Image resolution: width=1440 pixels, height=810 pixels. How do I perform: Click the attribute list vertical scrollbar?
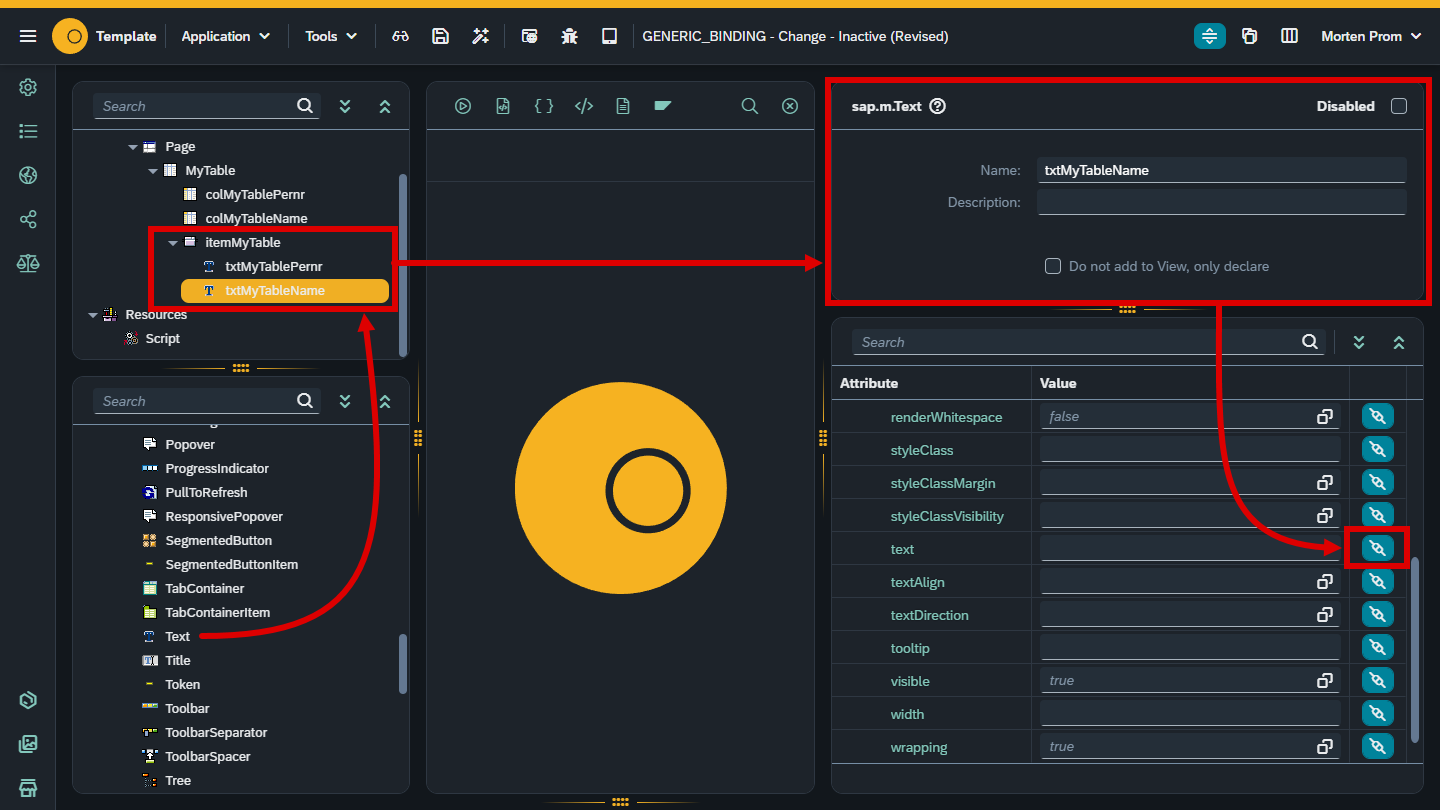tap(1415, 648)
